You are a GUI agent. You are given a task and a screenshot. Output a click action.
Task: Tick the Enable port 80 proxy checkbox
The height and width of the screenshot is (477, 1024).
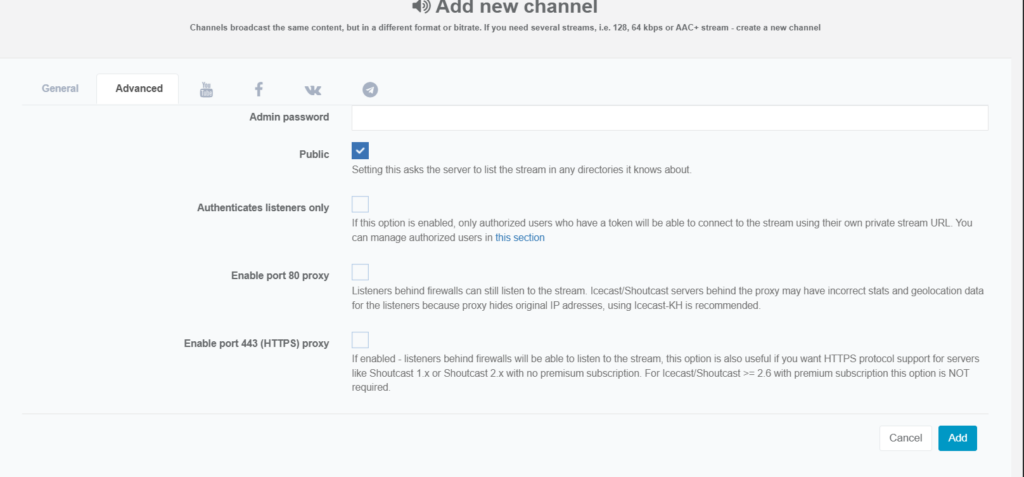click(x=360, y=272)
